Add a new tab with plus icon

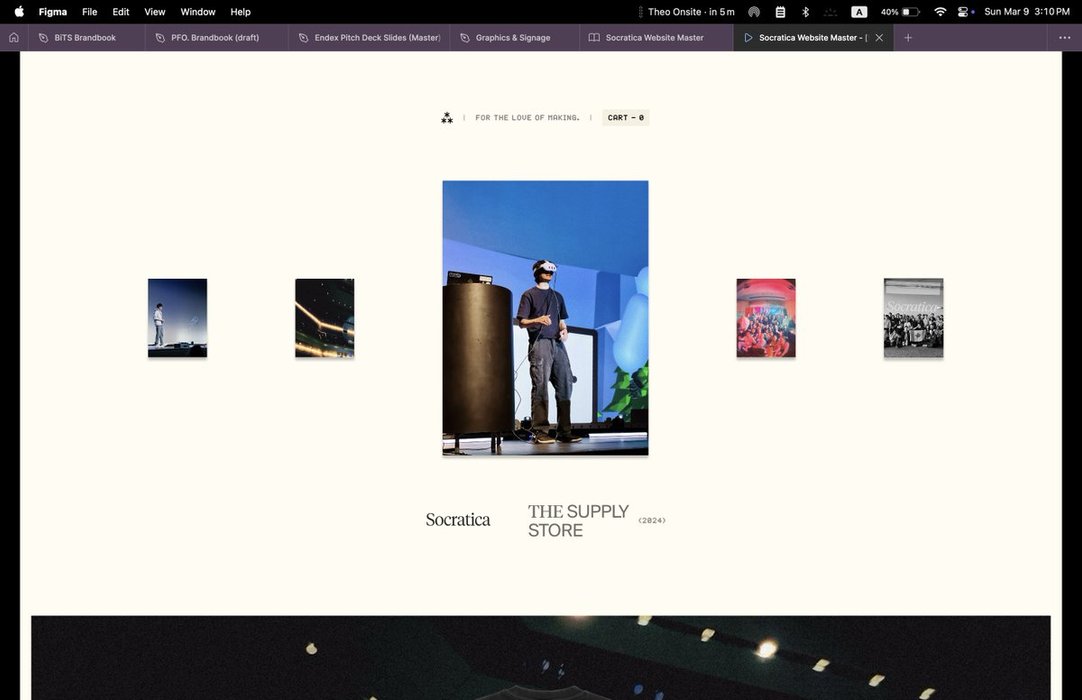coord(908,38)
